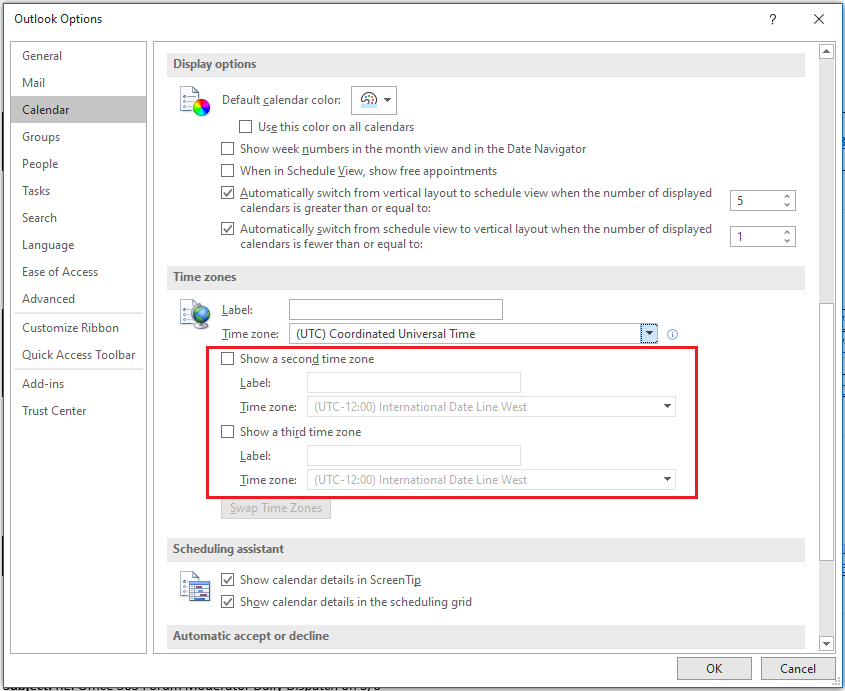Decrease the schedule view calendar count of 5
The height and width of the screenshot is (691, 845).
click(787, 205)
